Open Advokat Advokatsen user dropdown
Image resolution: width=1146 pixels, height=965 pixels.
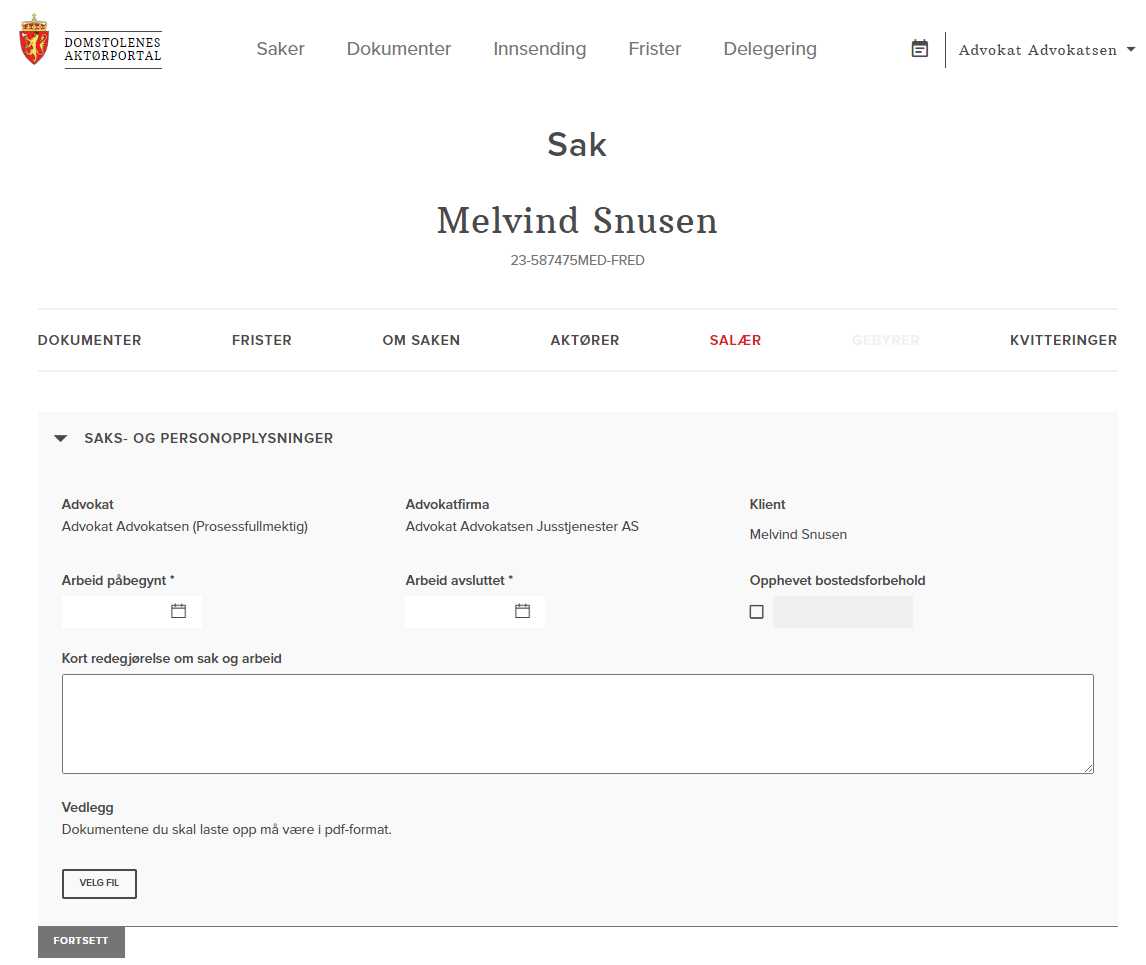click(1047, 50)
